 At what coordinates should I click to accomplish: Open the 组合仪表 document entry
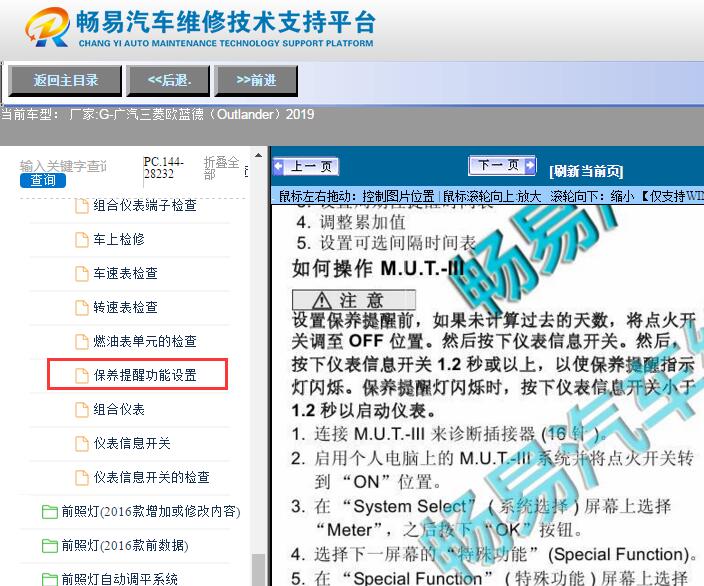click(119, 409)
